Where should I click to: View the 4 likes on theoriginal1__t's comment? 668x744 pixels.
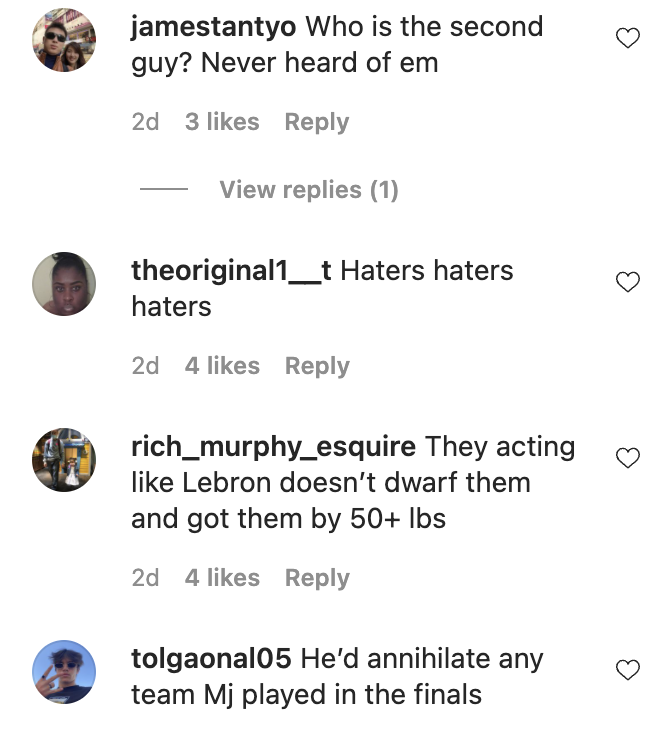click(x=222, y=366)
